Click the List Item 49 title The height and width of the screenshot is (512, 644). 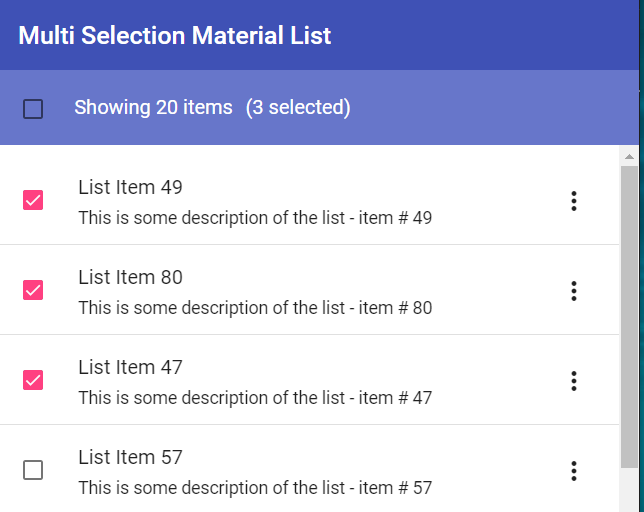130,187
